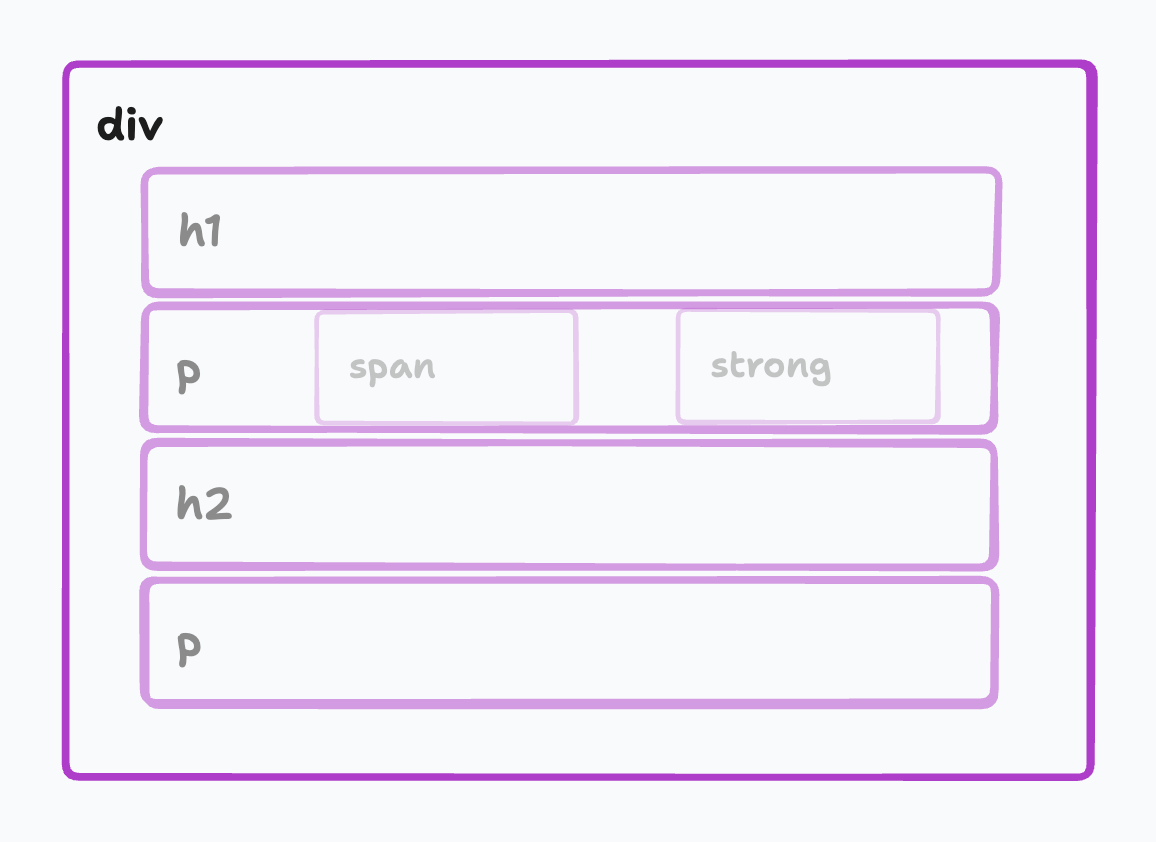The width and height of the screenshot is (1156, 842).
Task: Click the right border of the strong box
Action: [937, 366]
